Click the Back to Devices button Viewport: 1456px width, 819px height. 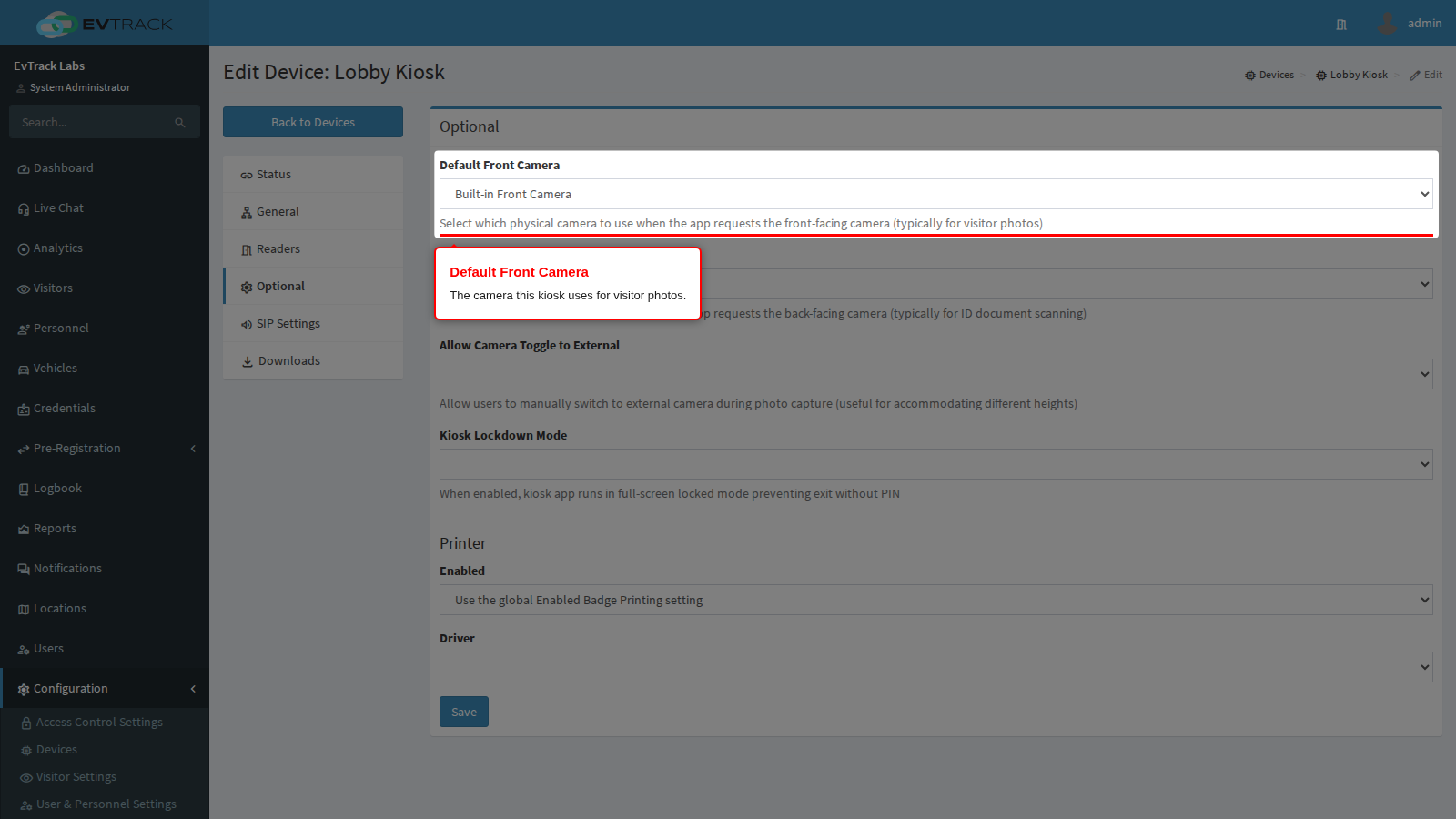pyautogui.click(x=313, y=122)
